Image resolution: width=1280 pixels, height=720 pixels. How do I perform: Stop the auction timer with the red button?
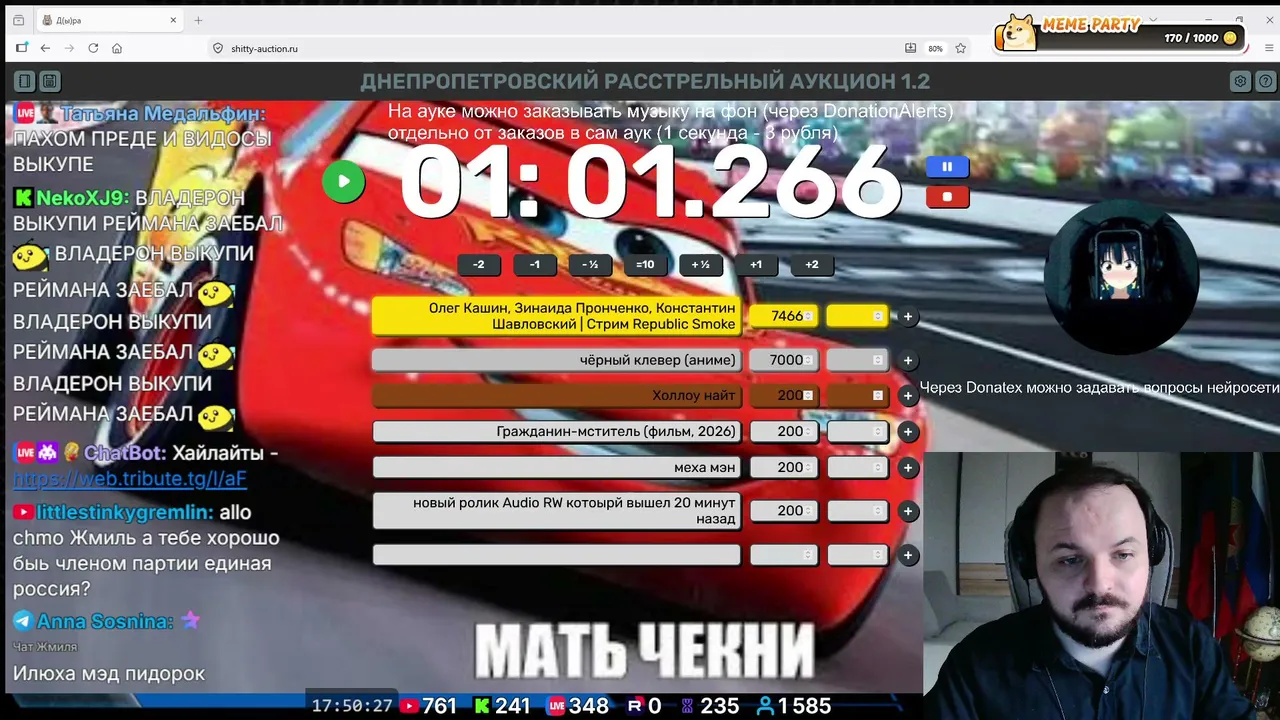pos(947,197)
